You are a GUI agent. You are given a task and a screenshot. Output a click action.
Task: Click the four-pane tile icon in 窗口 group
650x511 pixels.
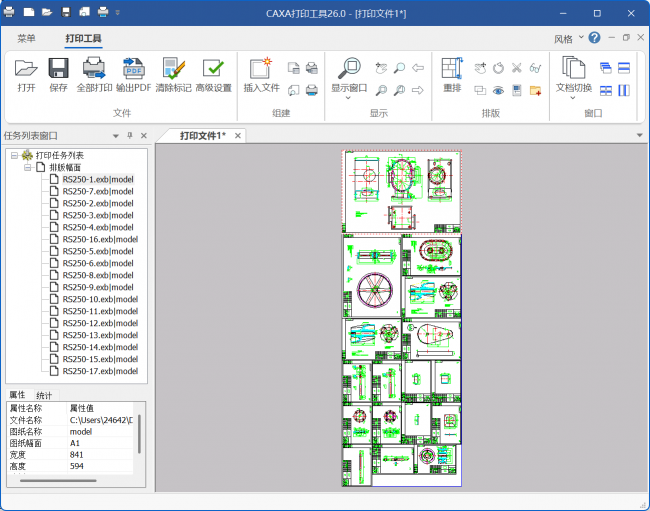click(606, 90)
